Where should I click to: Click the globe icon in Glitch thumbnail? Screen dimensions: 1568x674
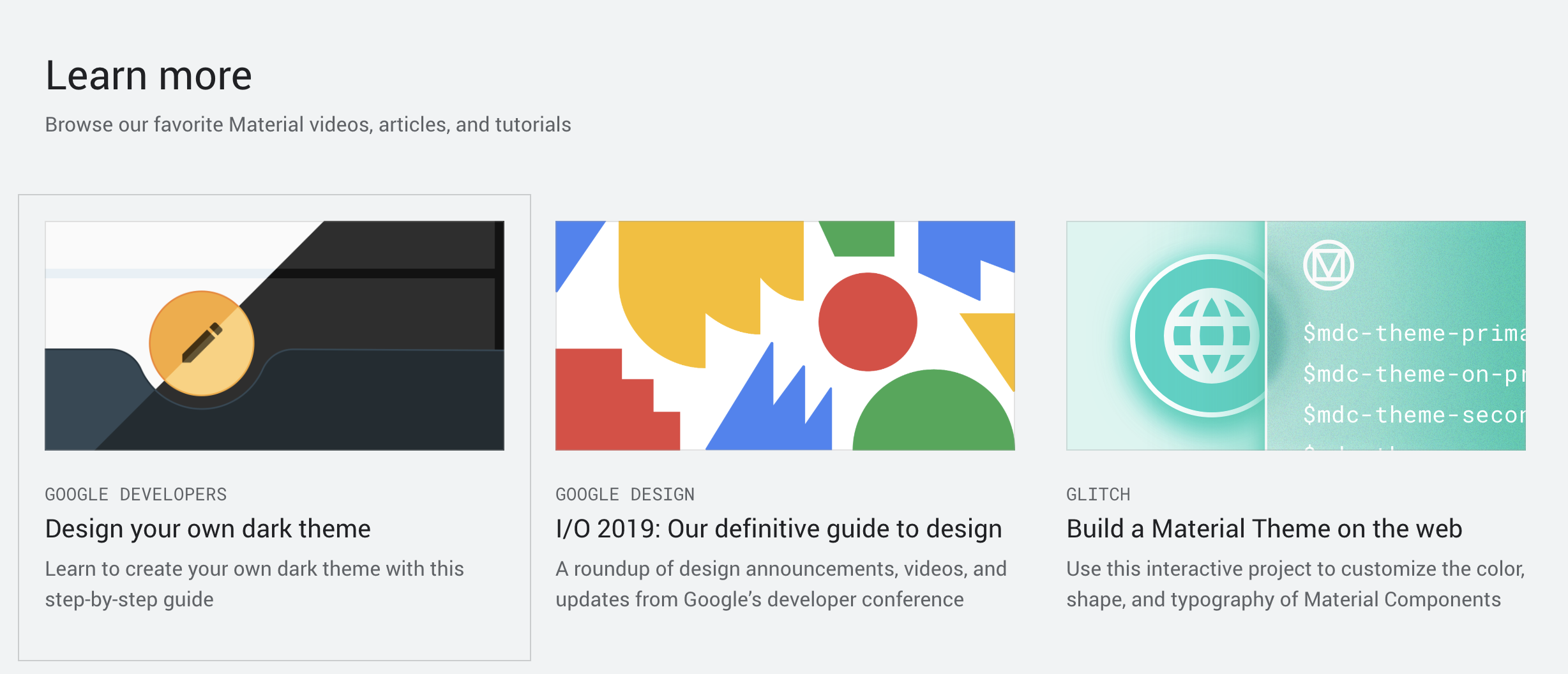click(x=1211, y=336)
